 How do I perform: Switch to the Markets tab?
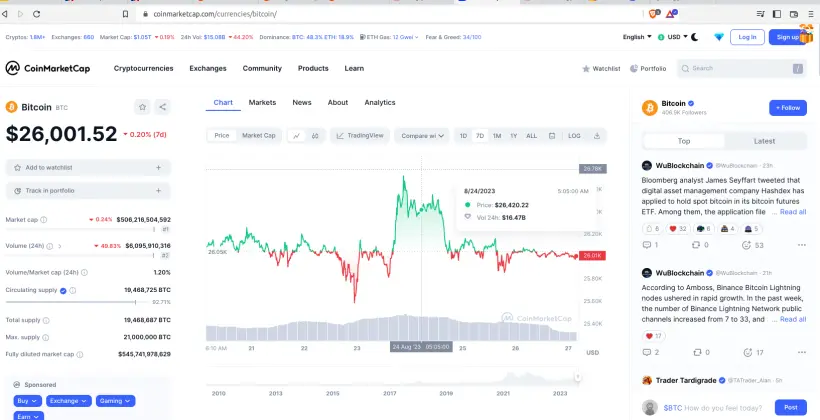pos(262,103)
